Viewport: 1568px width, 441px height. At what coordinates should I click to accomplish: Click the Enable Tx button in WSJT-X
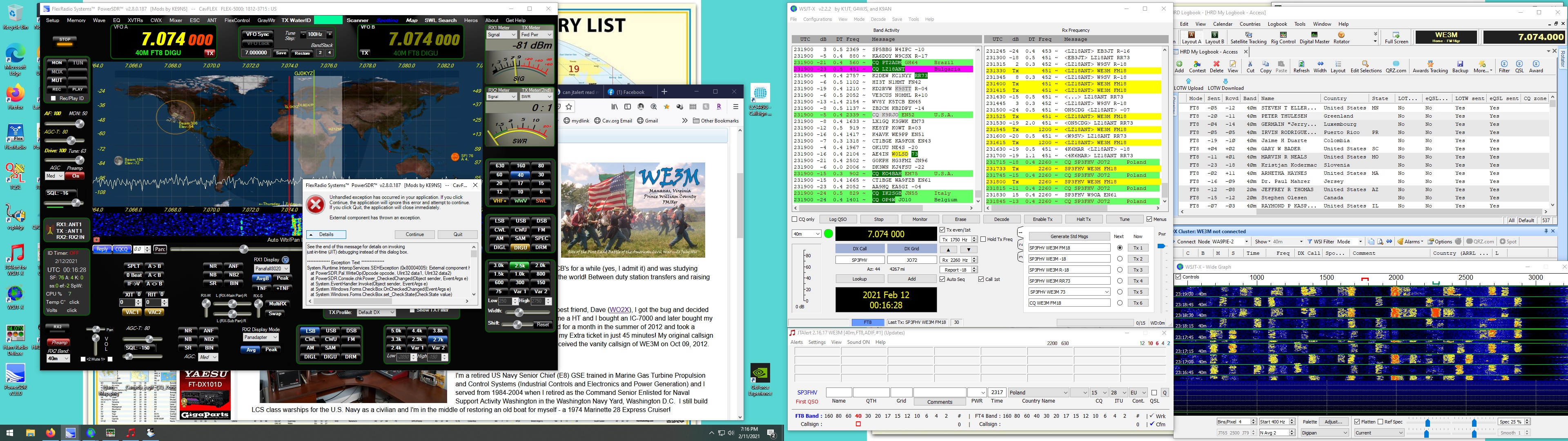click(x=1043, y=219)
